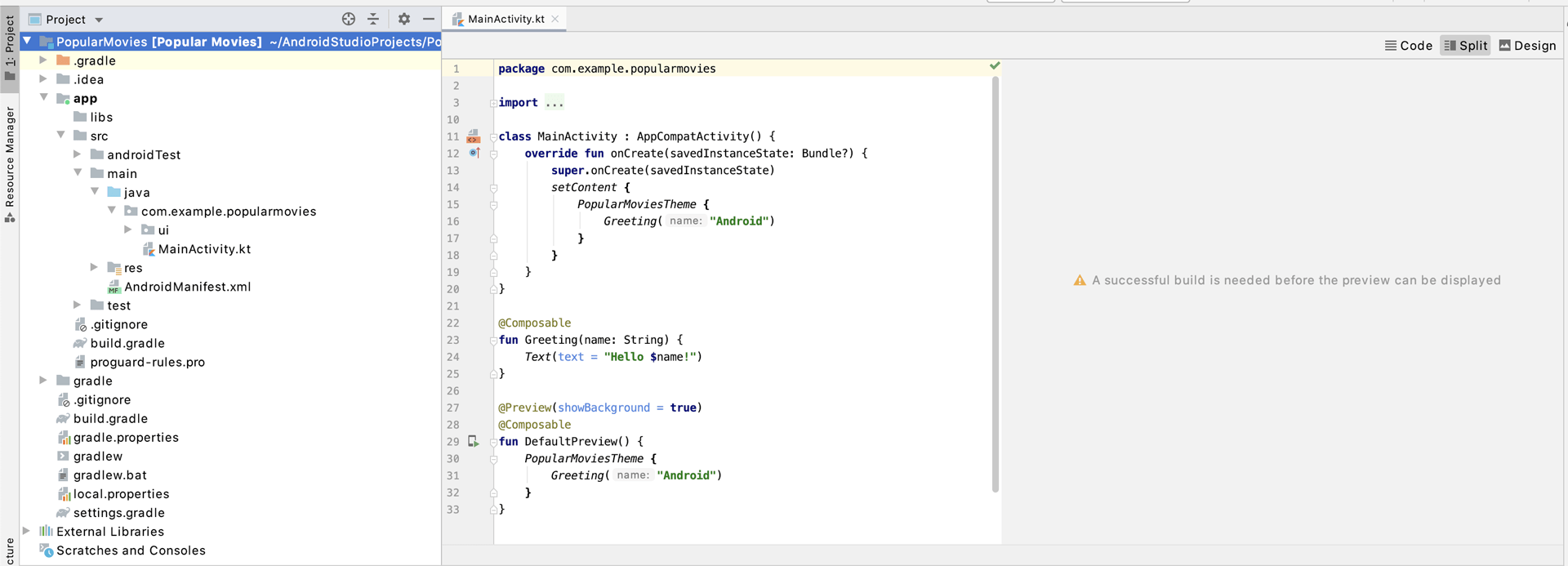Select proguard-rules.pro file
The height and width of the screenshot is (566, 1568).
[x=147, y=362]
